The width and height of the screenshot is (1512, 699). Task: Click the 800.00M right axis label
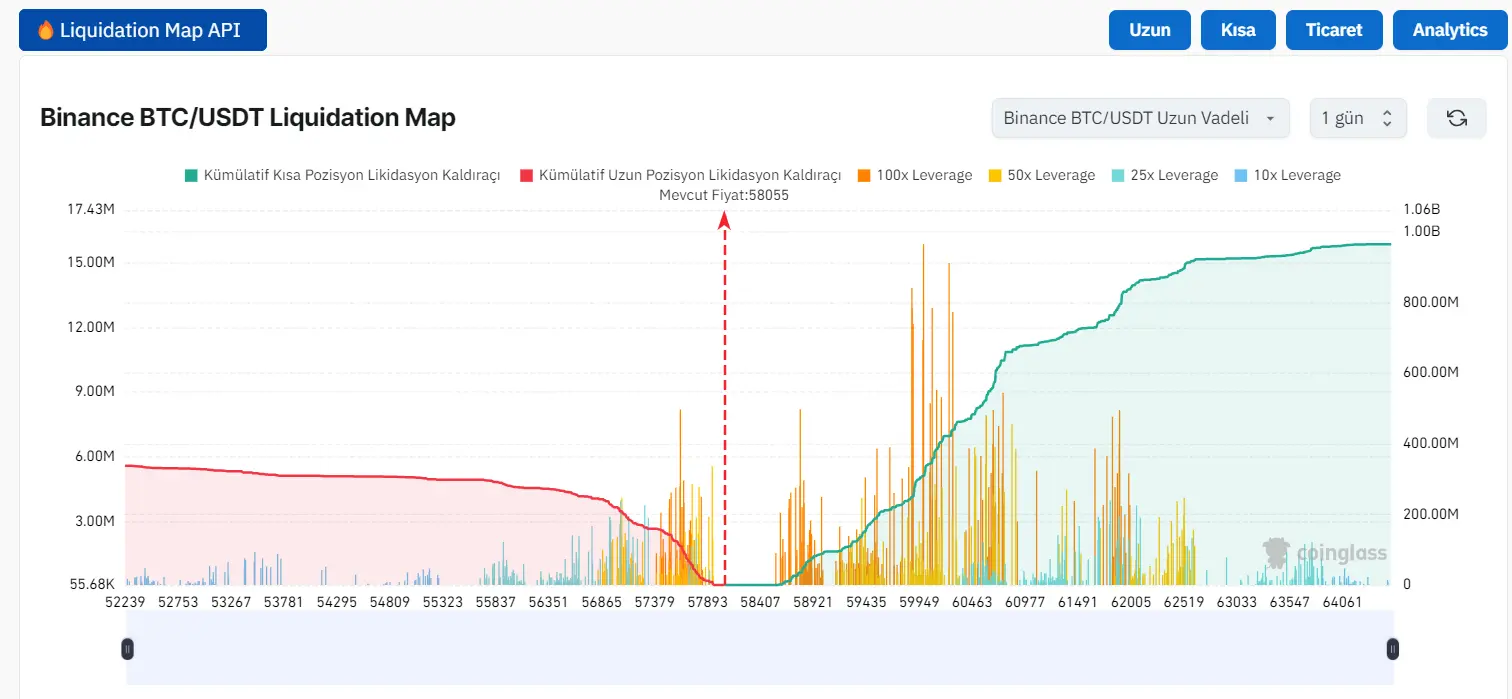1431,302
